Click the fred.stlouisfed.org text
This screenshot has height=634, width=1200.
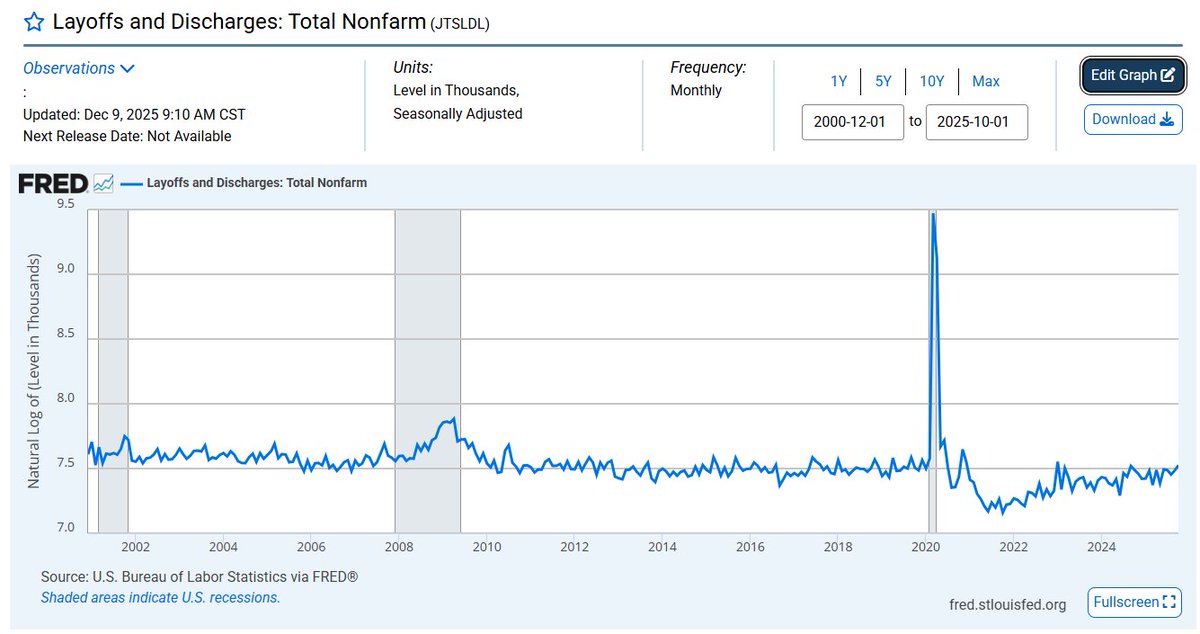[1007, 604]
